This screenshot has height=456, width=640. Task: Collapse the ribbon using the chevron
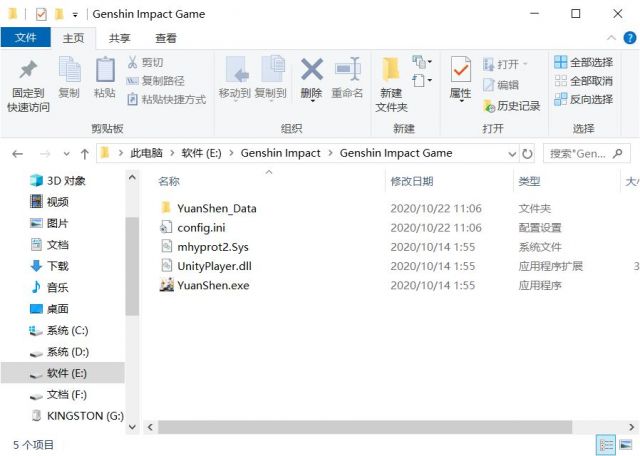[x=606, y=39]
